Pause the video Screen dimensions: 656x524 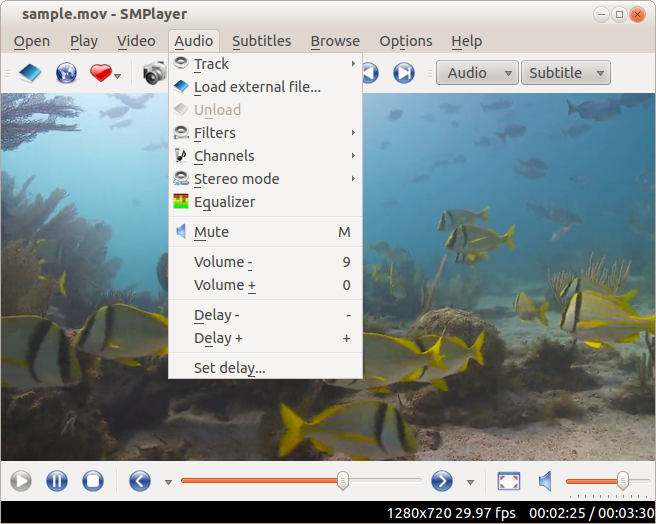click(57, 481)
